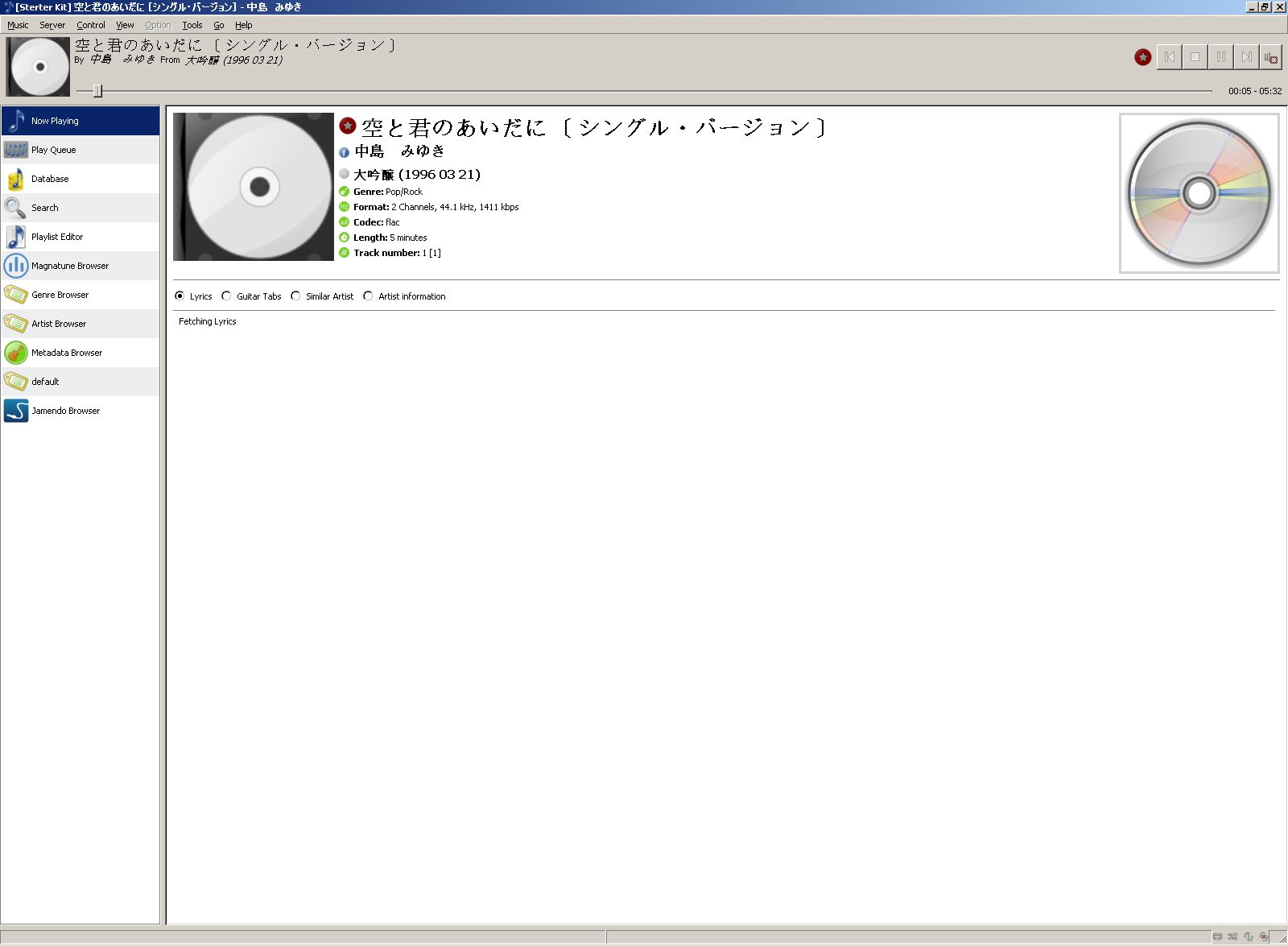Toggle shuffle icon in status bar
Viewport: 1288px width, 947px height.
click(x=1232, y=937)
